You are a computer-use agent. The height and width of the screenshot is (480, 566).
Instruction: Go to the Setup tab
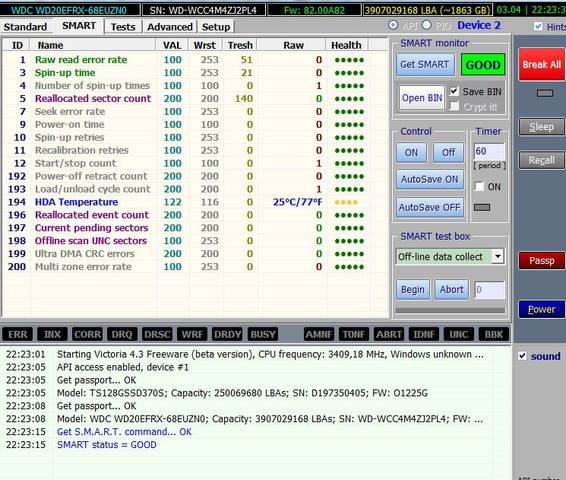pos(215,27)
